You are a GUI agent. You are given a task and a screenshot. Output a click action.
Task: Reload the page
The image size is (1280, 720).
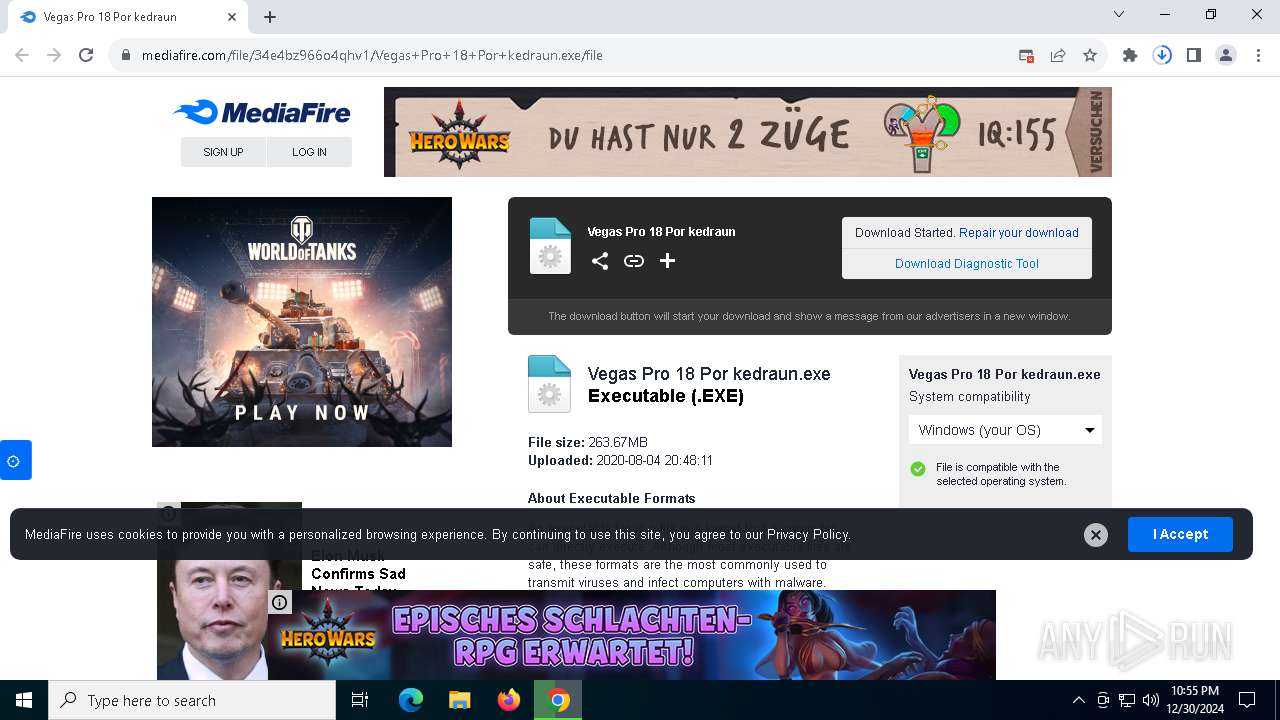click(86, 55)
